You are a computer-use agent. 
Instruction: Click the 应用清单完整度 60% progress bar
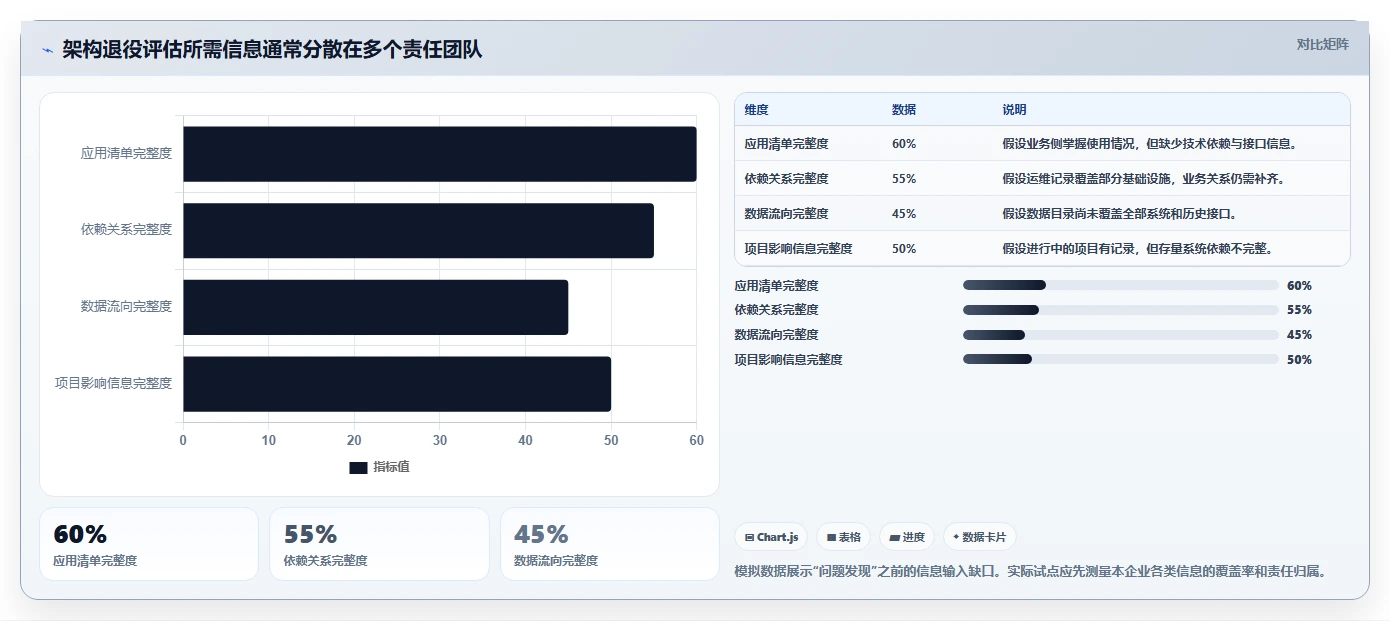[1121, 285]
